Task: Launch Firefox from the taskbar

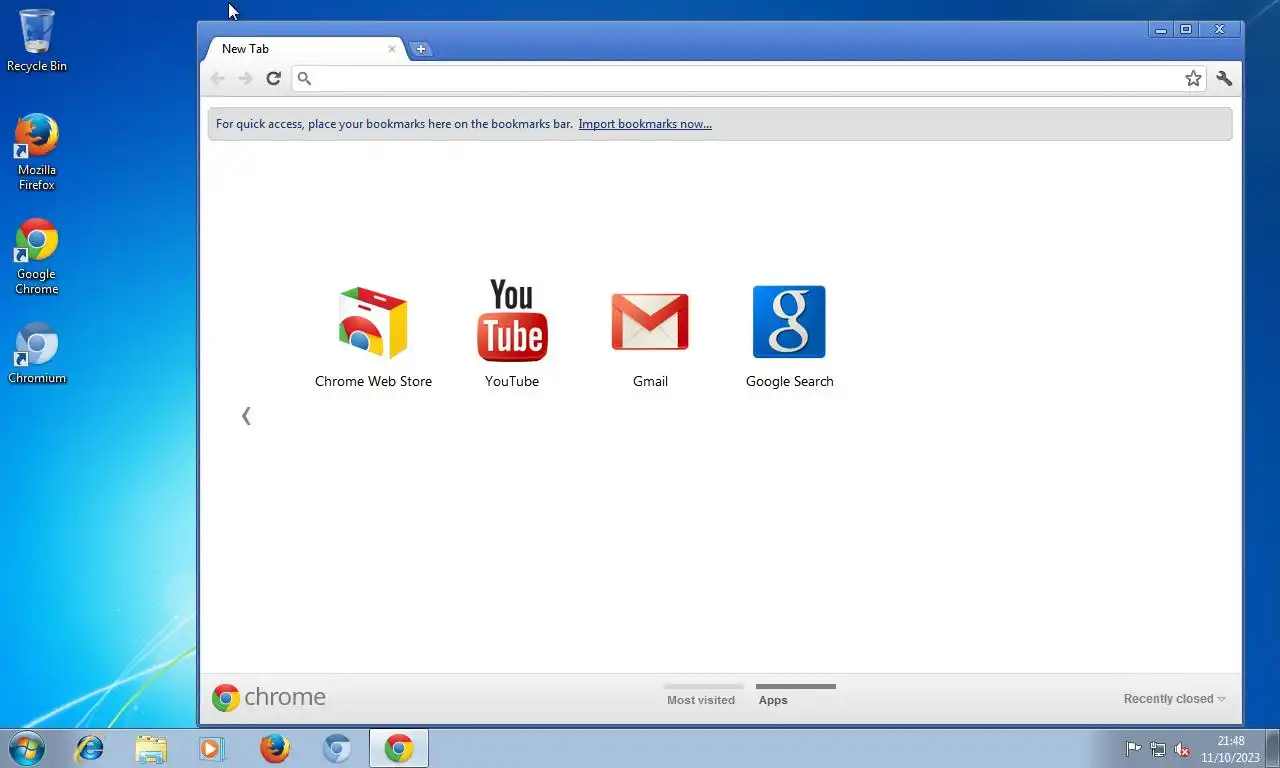Action: 274,748
